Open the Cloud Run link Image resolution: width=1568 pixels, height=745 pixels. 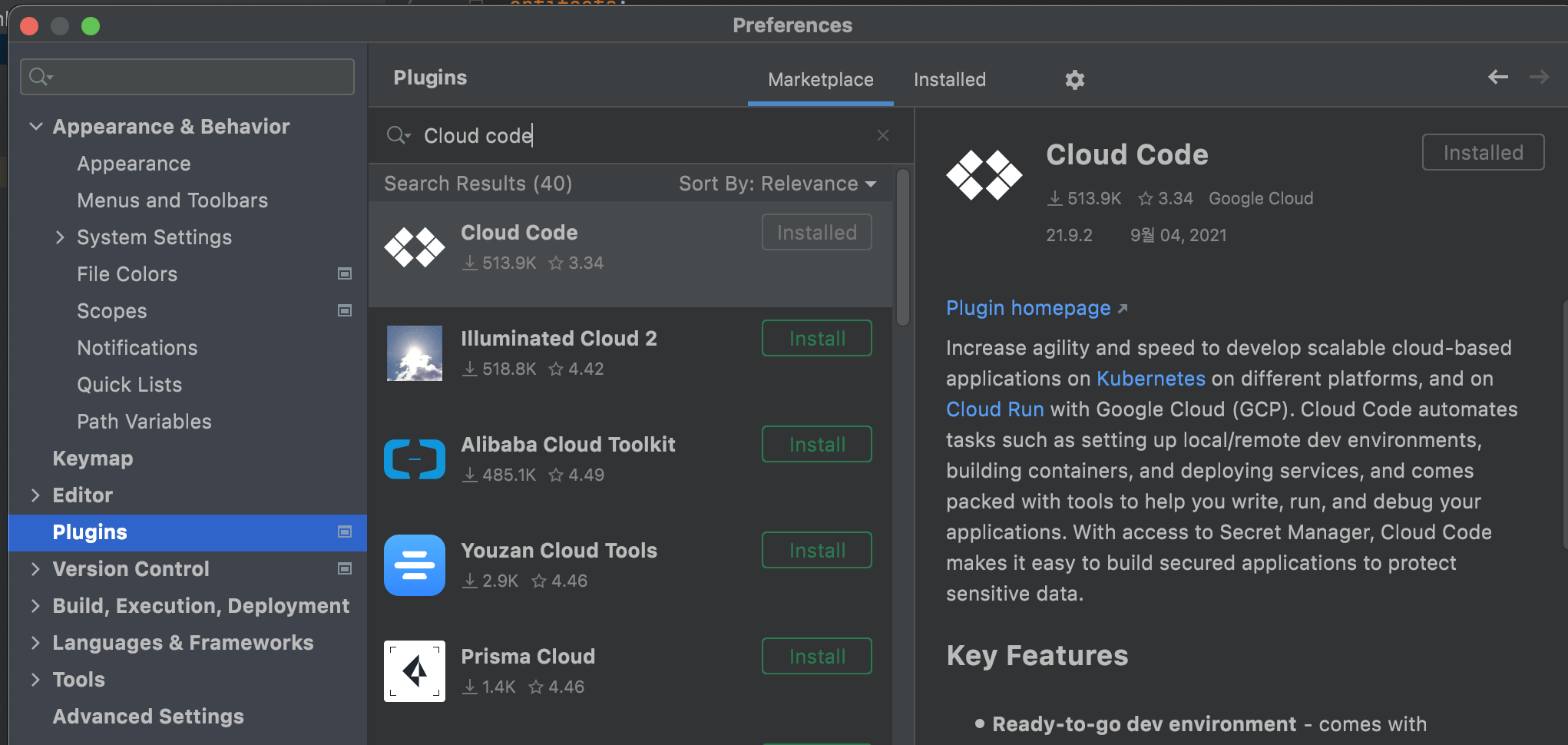[x=994, y=409]
